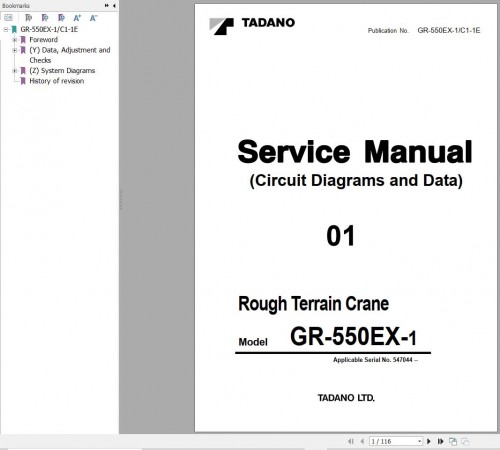
Task: Click the purple bookmark icon beside Foreword
Action: coord(23,40)
